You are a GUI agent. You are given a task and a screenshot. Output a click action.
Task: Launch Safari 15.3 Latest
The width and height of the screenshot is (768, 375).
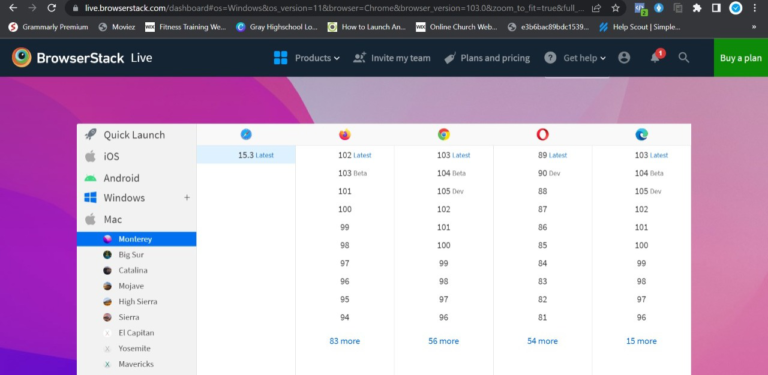(x=246, y=155)
